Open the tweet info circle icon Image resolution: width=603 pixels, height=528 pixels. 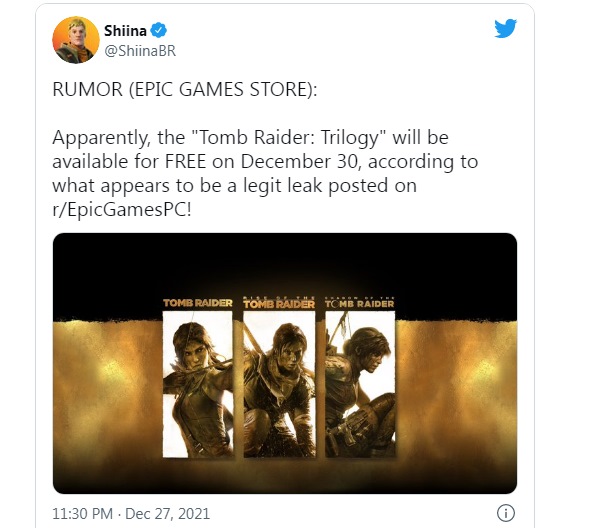tap(505, 513)
